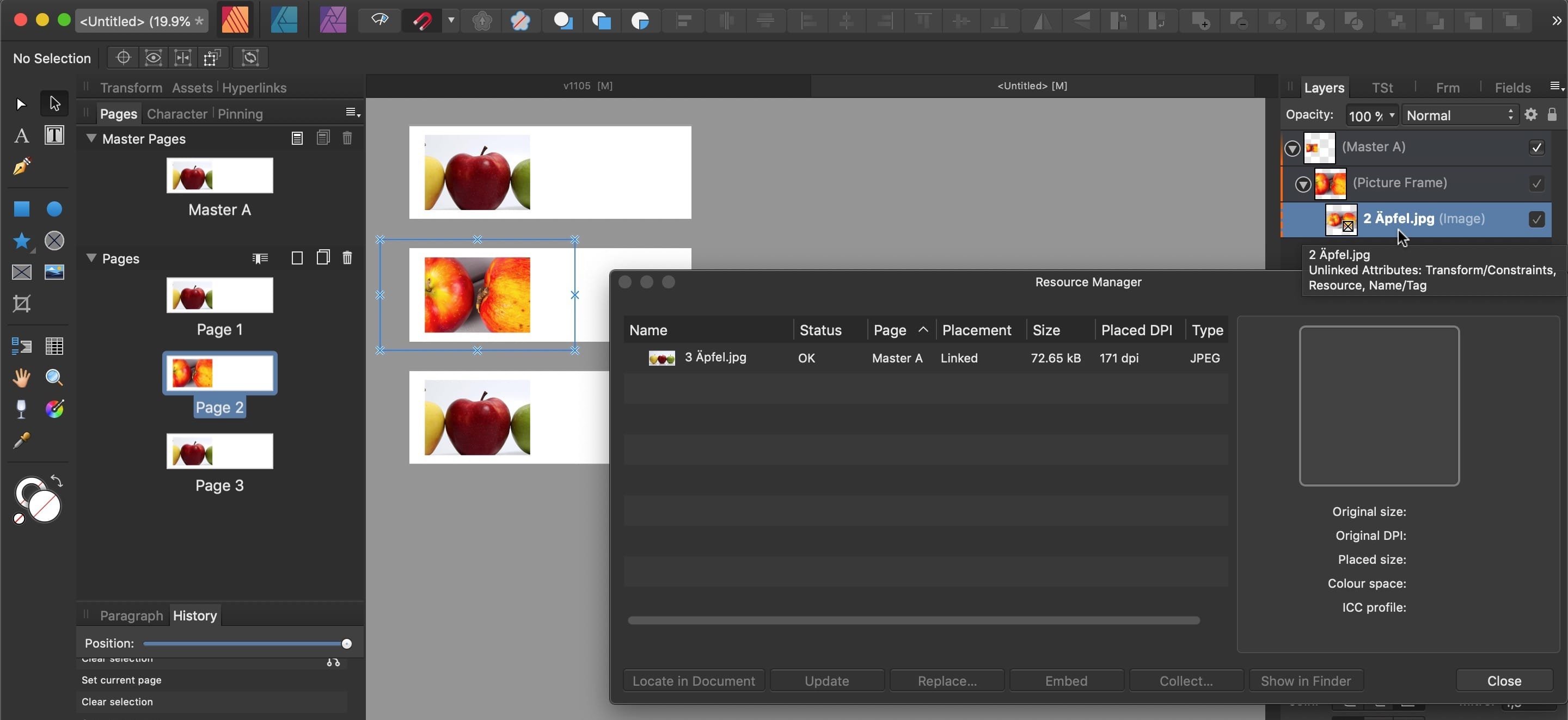1568x720 pixels.
Task: Toggle visibility of Master A layer
Action: click(1537, 147)
